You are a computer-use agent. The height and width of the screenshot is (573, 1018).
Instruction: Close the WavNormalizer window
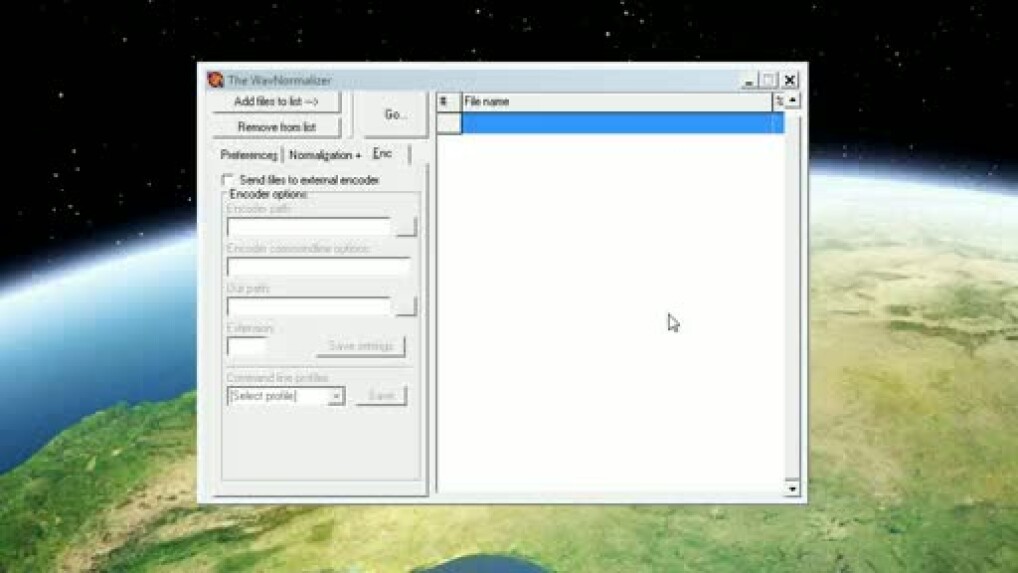pyautogui.click(x=790, y=80)
